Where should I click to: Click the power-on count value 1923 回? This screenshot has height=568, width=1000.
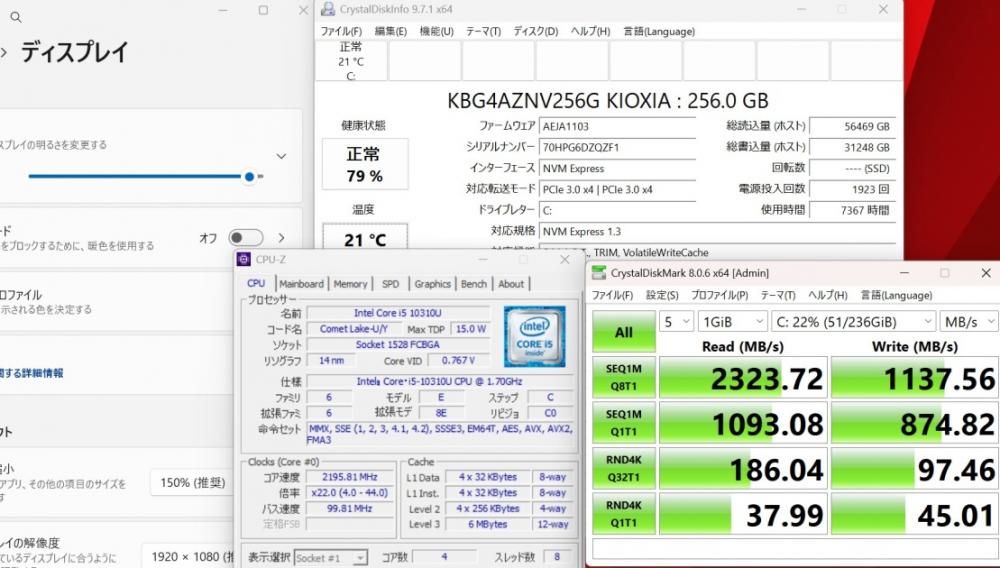pyautogui.click(x=852, y=189)
